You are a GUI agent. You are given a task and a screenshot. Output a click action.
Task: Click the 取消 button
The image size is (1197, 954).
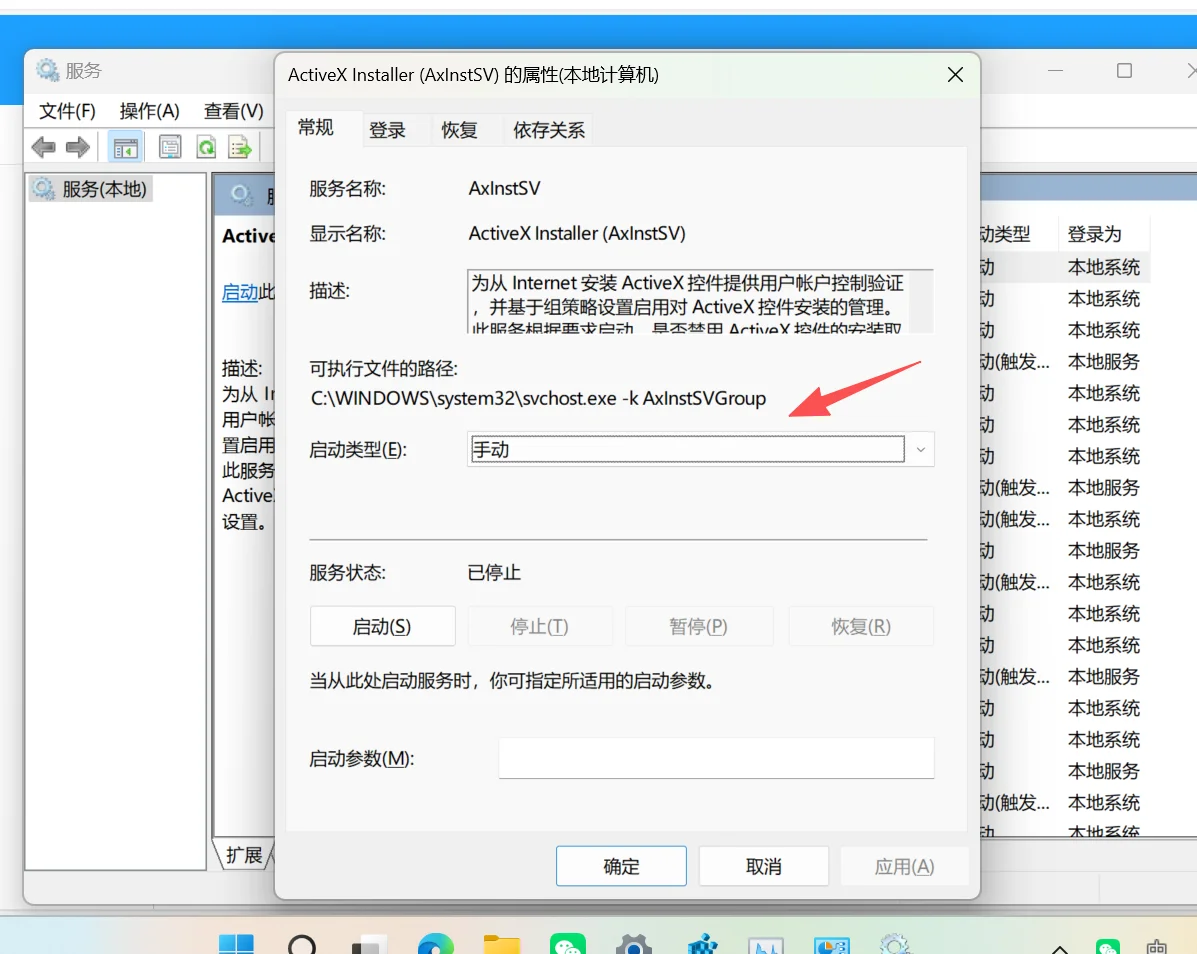pos(763,866)
